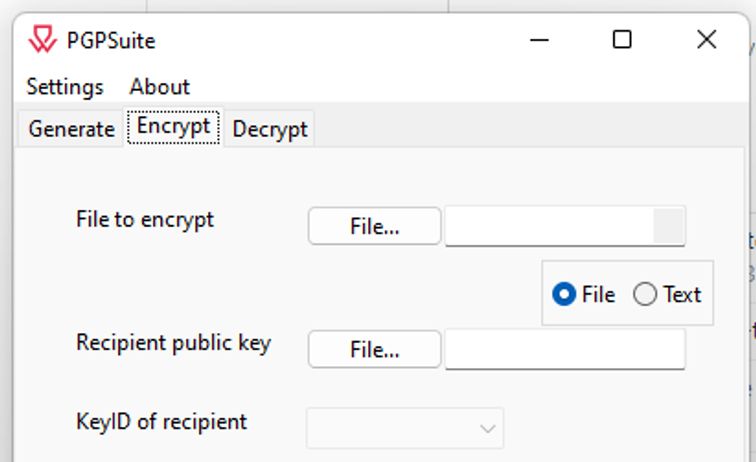This screenshot has width=756, height=462.
Task: Click the "File to encrypt" label
Action: click(x=145, y=220)
